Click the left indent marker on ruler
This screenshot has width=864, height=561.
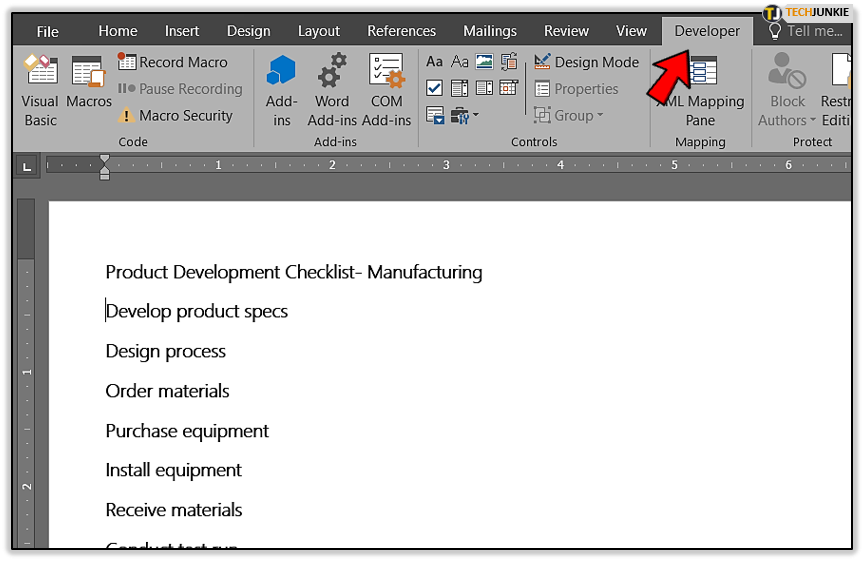tap(104, 176)
